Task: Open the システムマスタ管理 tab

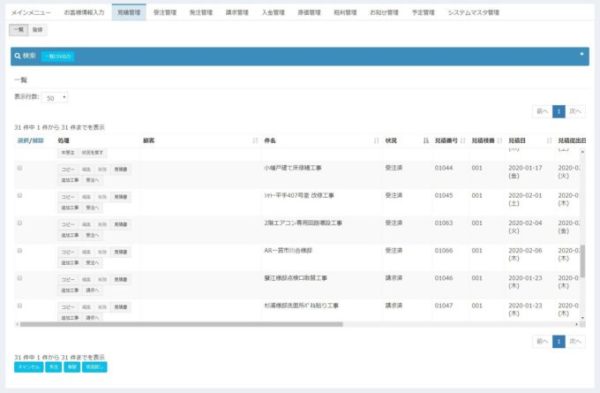Action: click(474, 12)
